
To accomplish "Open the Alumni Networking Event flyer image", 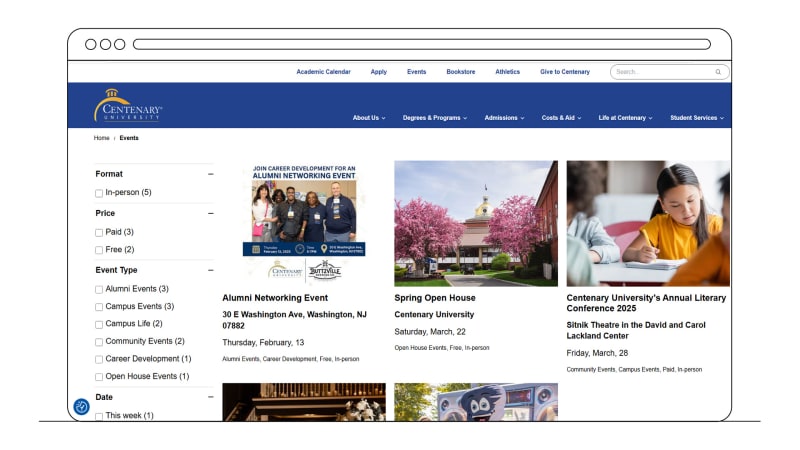I will [x=304, y=223].
